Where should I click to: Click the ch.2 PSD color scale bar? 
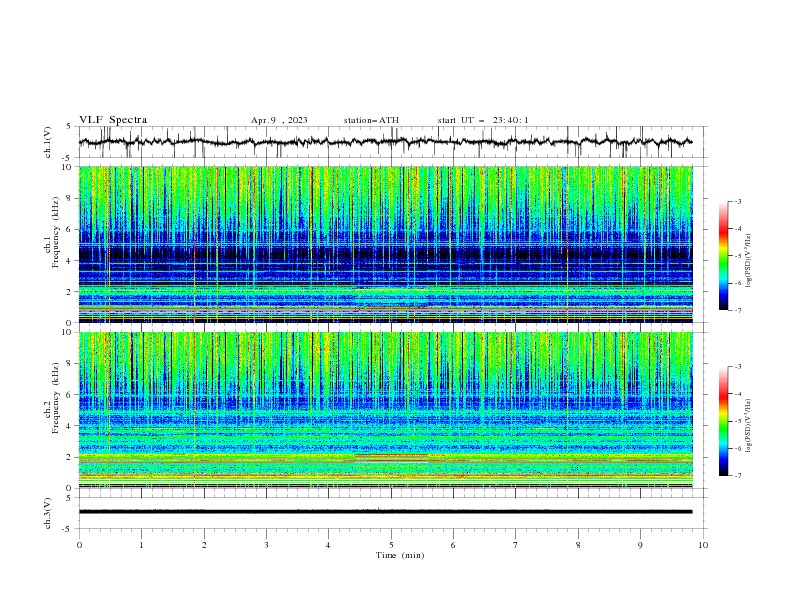pyautogui.click(x=724, y=421)
